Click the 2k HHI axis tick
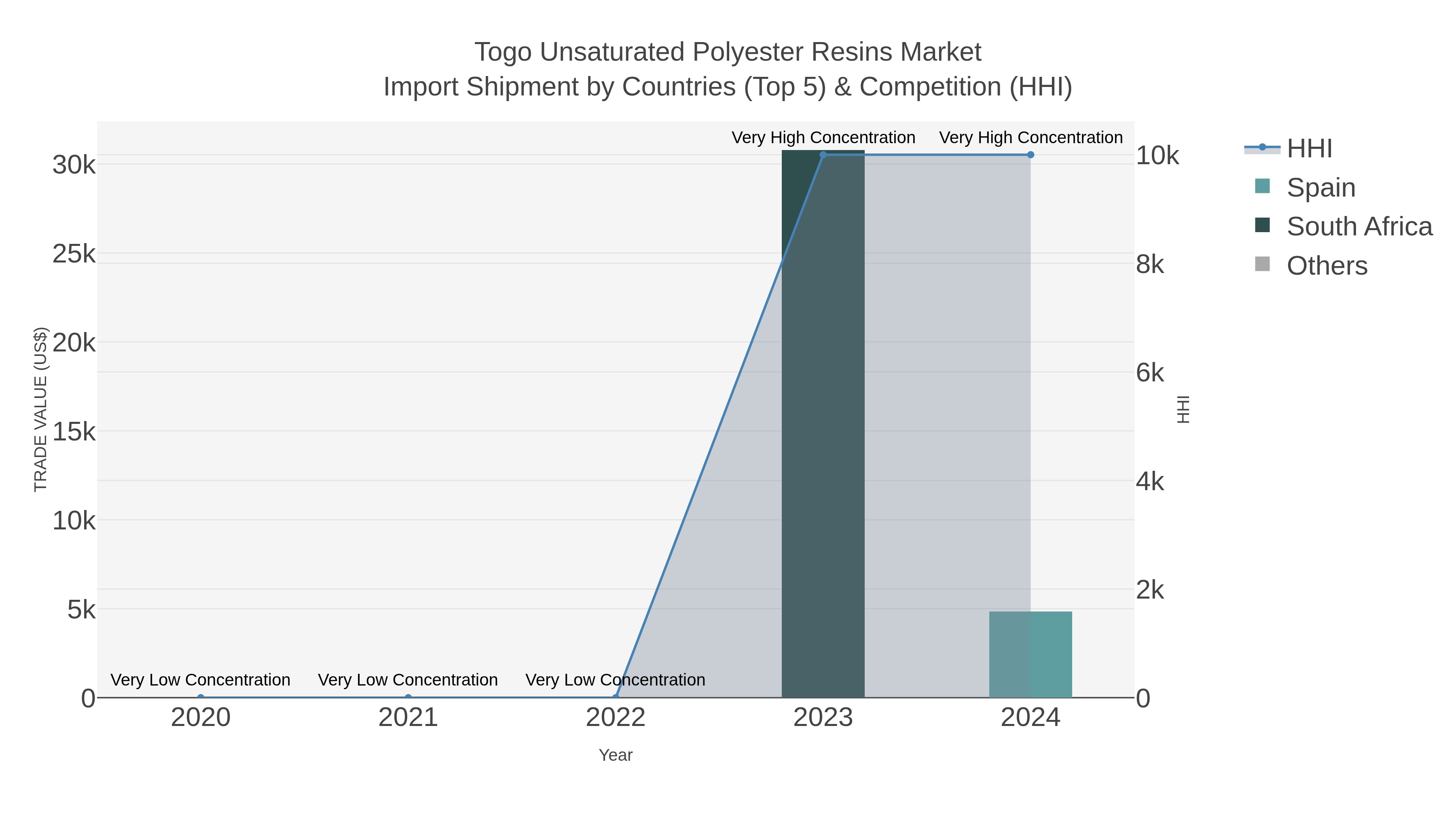The height and width of the screenshot is (819, 1456). pos(1150,590)
